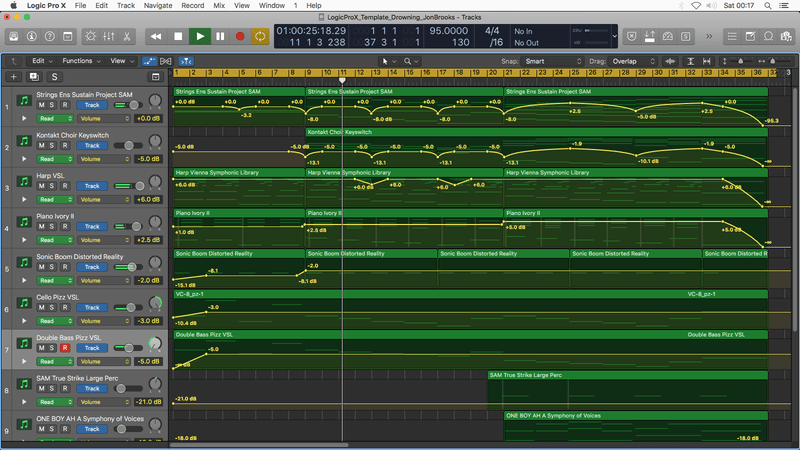Stop playback
This screenshot has height=450, width=800.
[178, 36]
